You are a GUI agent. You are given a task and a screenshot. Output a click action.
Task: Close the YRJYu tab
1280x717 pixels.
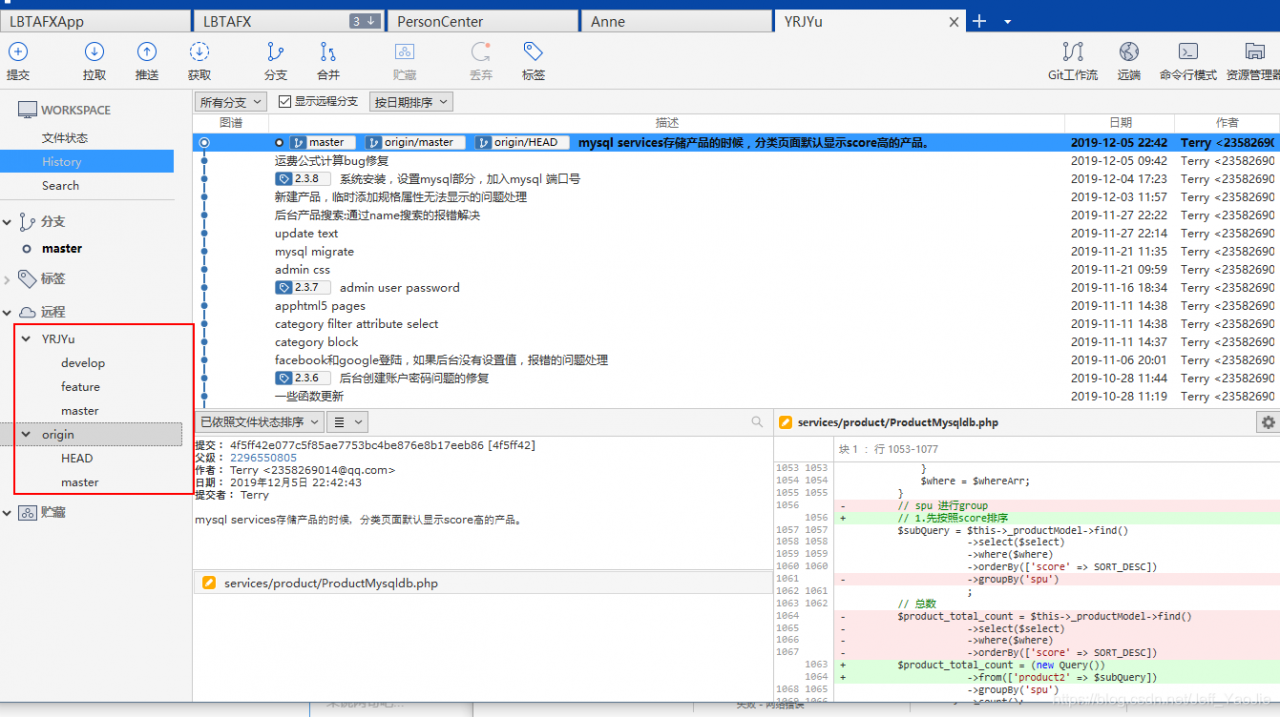point(954,21)
